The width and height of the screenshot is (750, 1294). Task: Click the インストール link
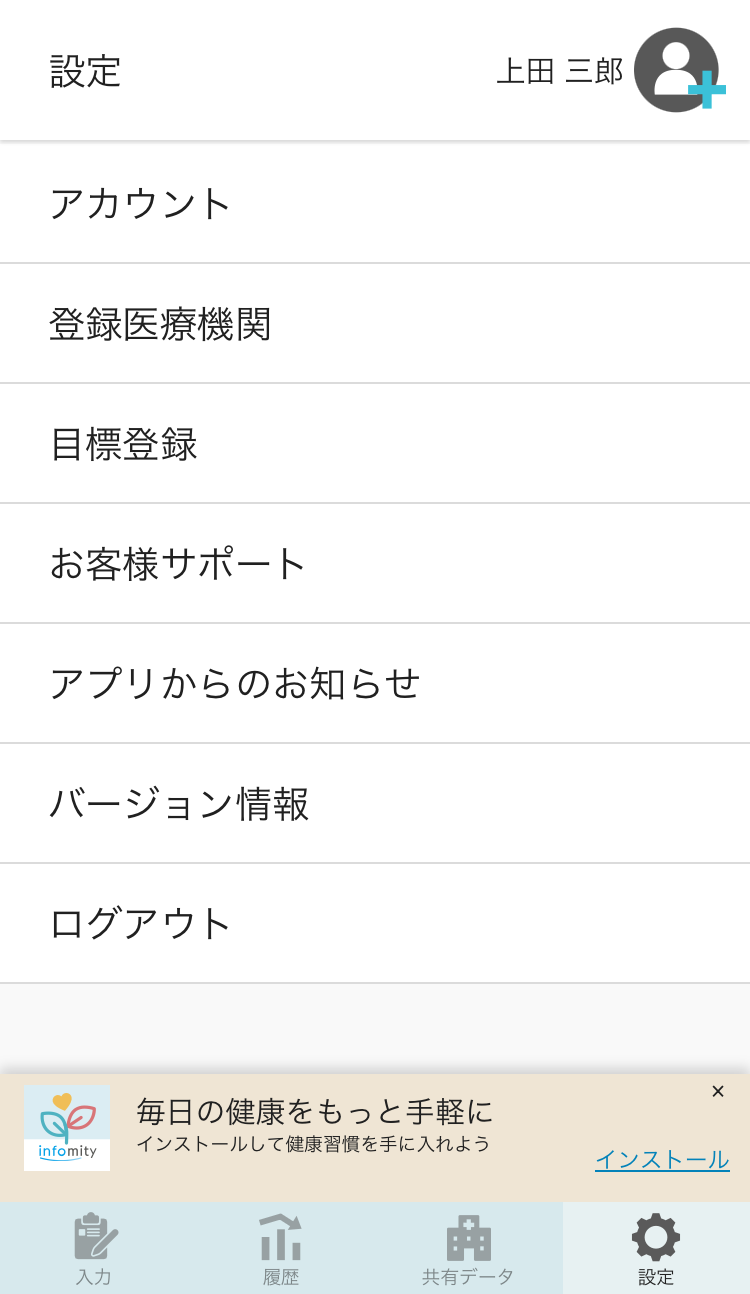point(662,1160)
